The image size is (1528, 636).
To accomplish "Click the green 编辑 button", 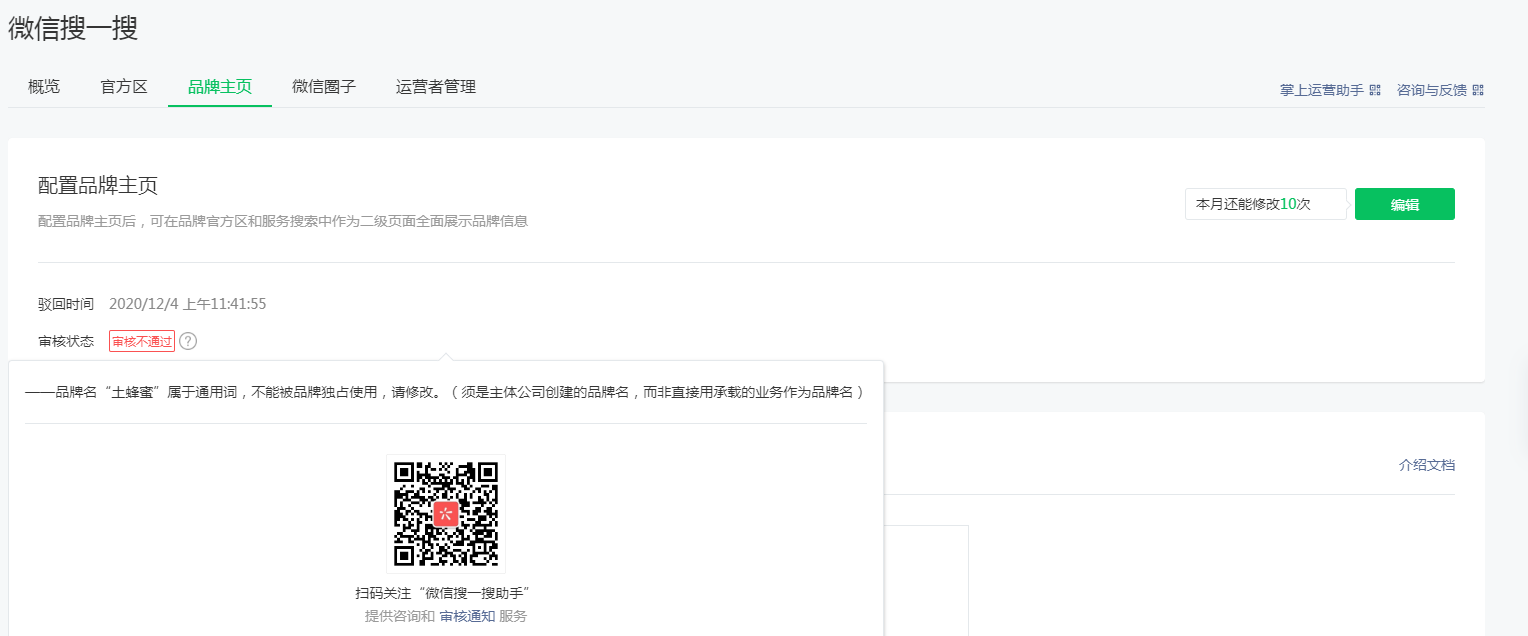I will 1405,204.
